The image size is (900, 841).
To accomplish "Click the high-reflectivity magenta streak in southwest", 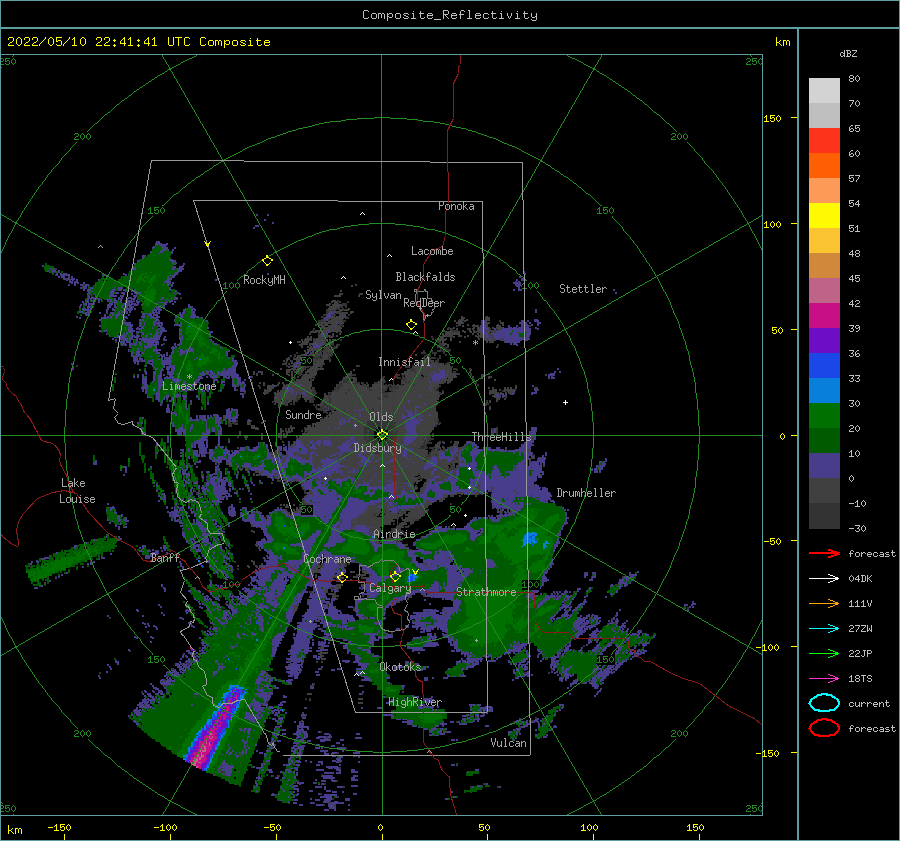I will click(217, 726).
